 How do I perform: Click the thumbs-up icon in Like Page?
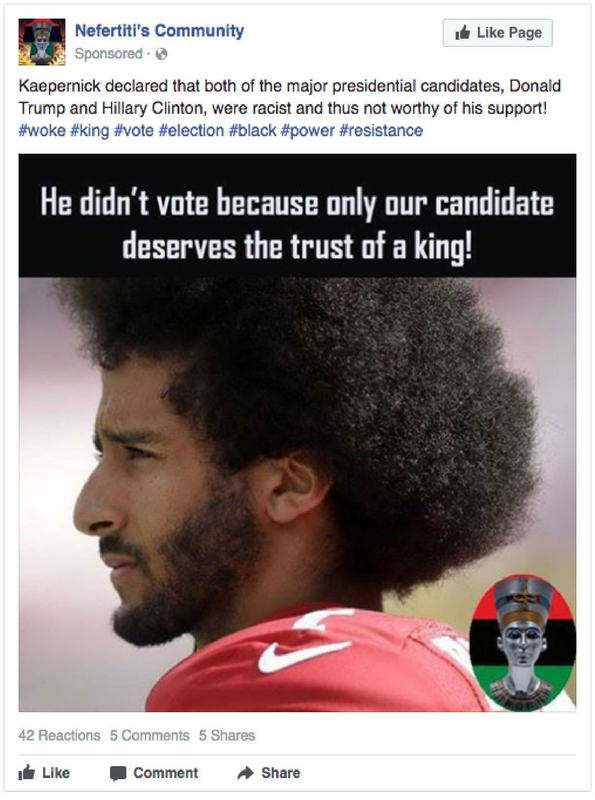point(462,33)
